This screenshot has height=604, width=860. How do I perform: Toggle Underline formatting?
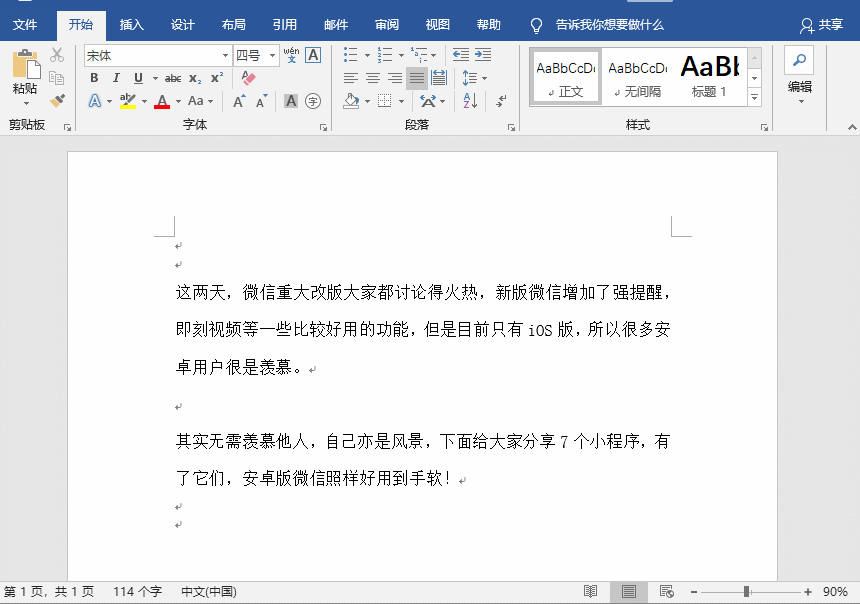point(138,78)
